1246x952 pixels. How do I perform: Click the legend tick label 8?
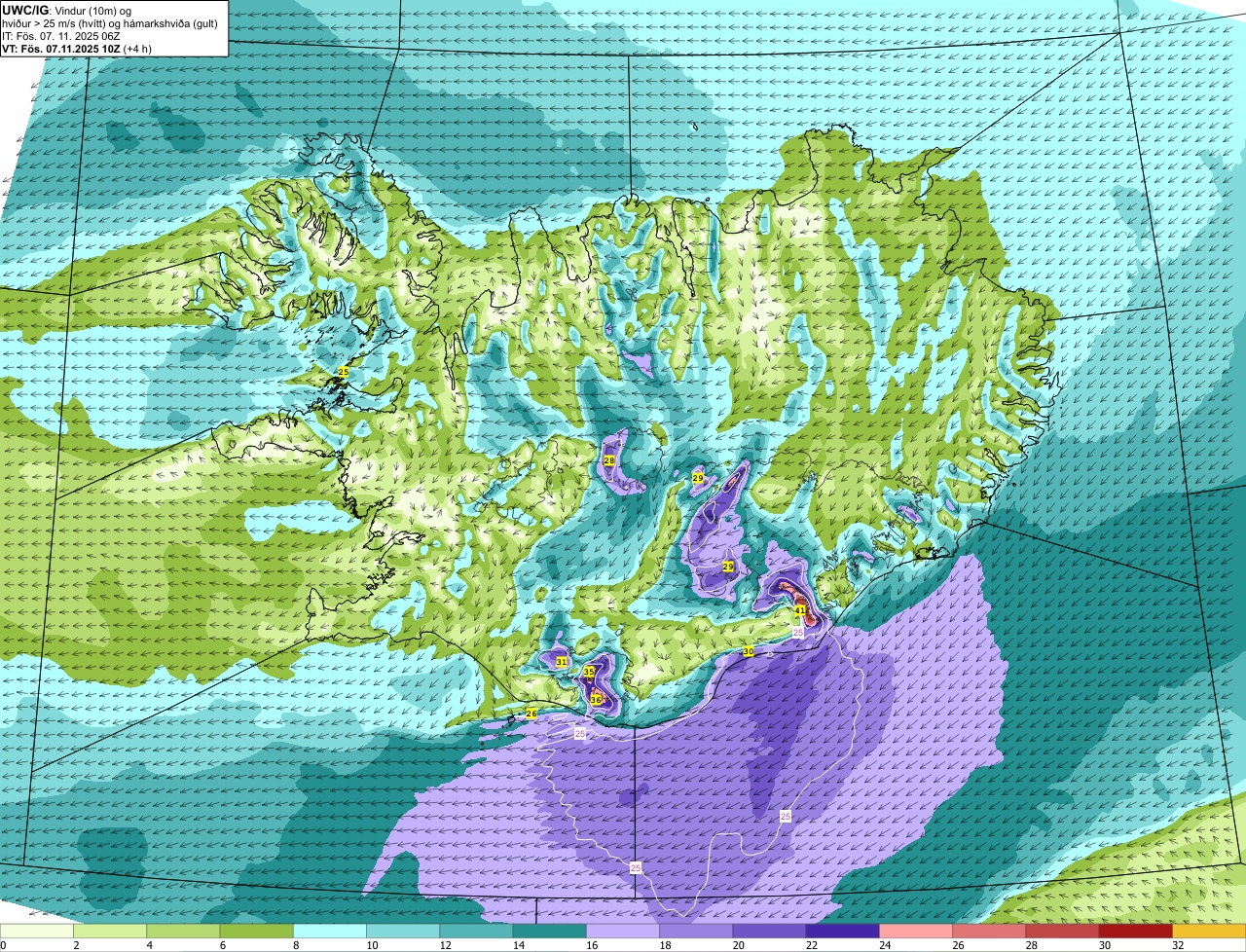pyautogui.click(x=295, y=945)
